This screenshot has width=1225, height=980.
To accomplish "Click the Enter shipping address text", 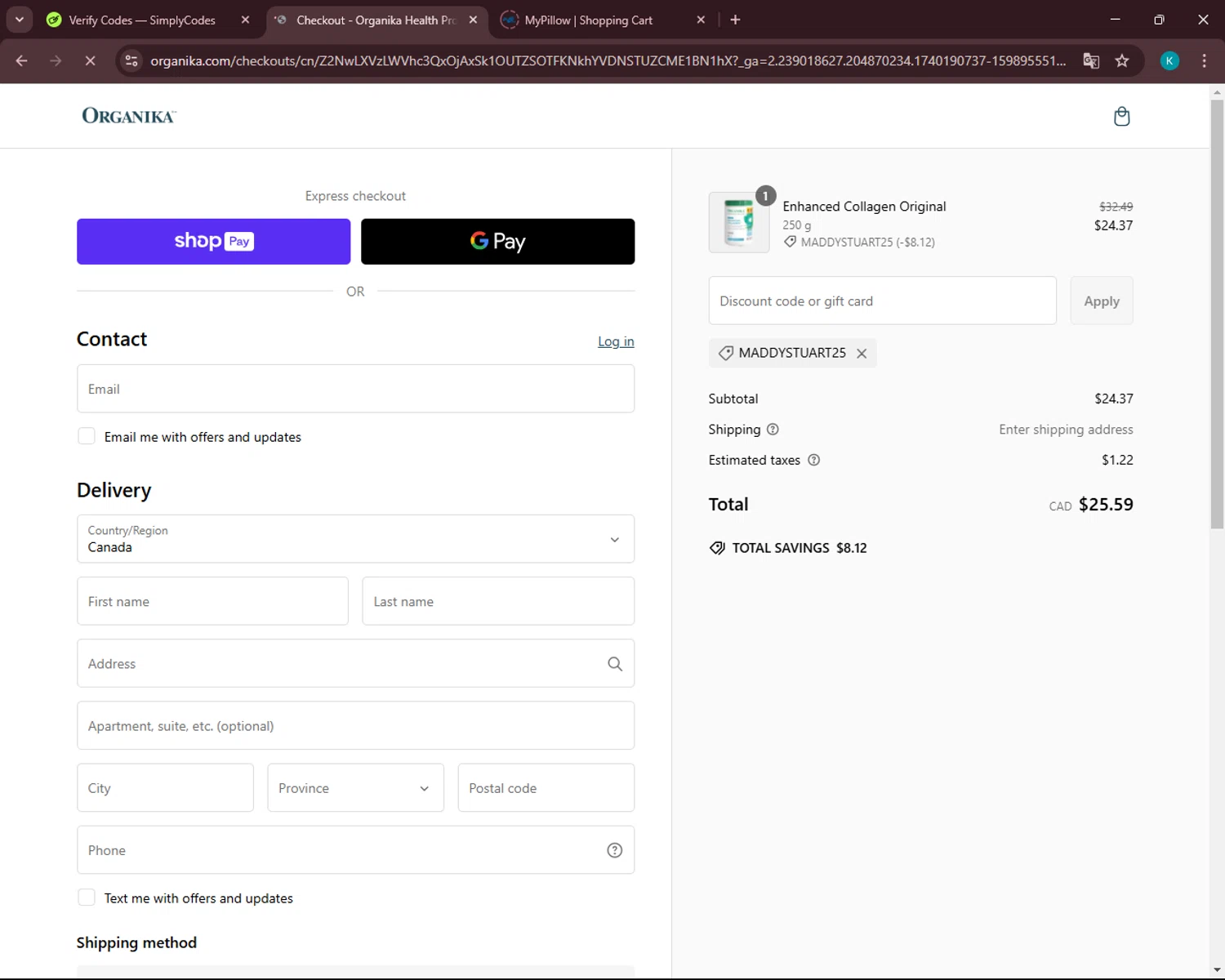I will click(1066, 430).
